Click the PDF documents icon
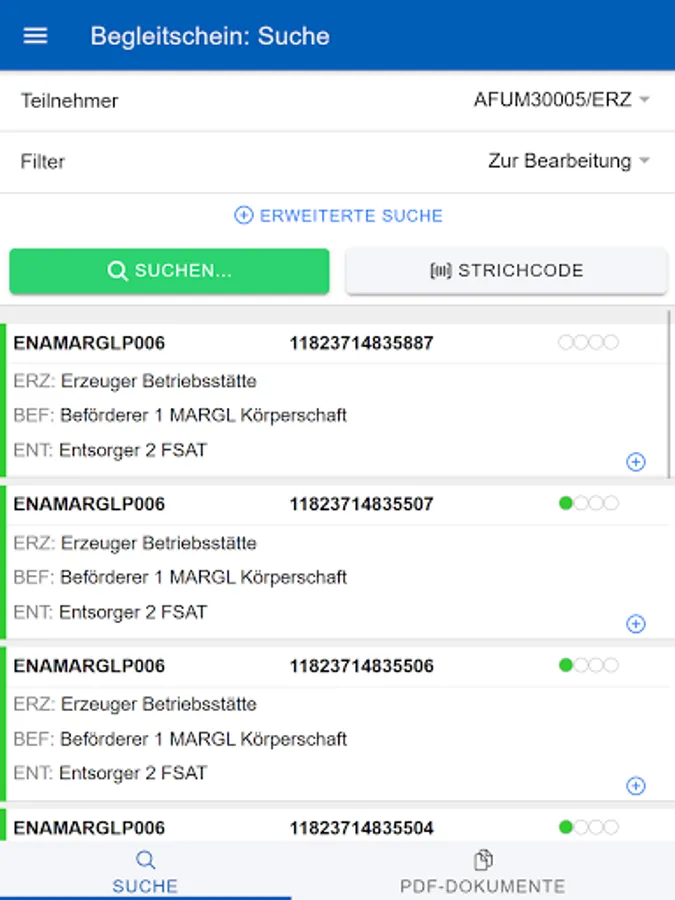The image size is (675, 900). (483, 860)
